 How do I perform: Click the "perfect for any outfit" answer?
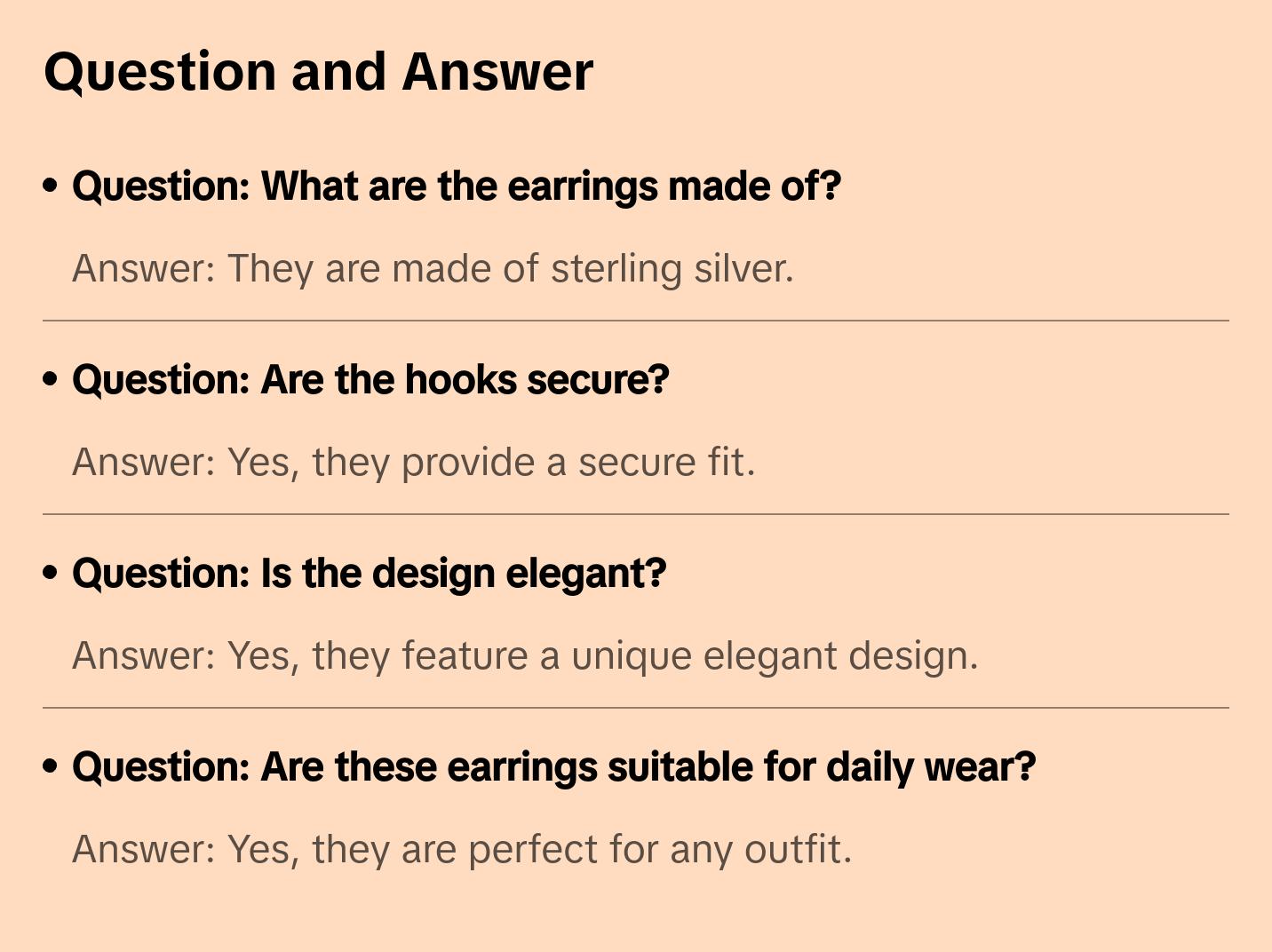click(x=462, y=849)
